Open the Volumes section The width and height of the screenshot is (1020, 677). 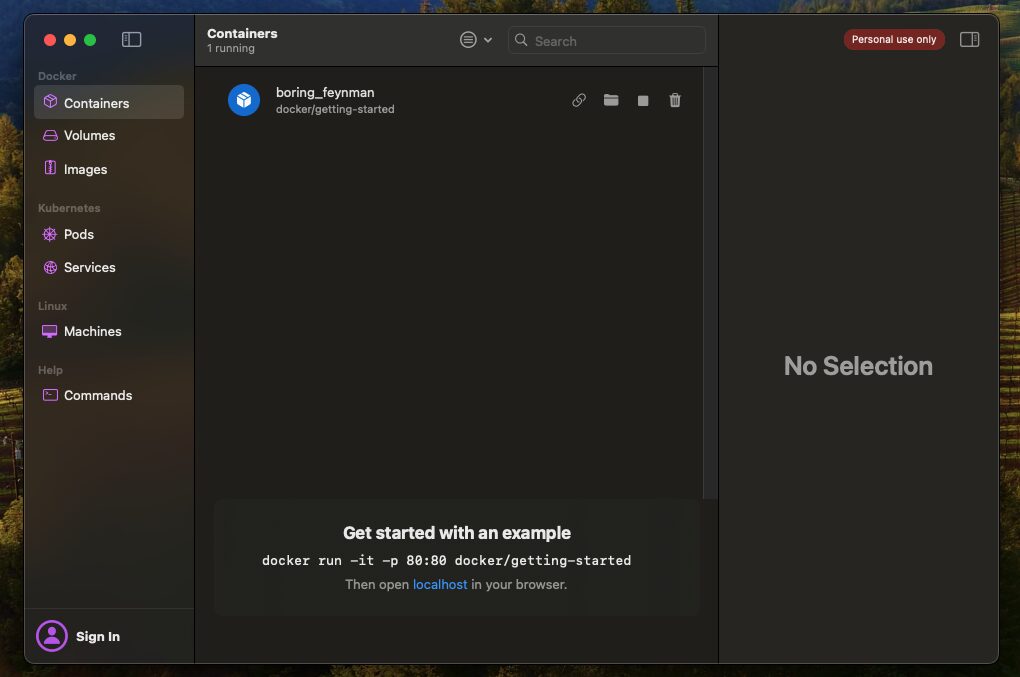click(87, 135)
